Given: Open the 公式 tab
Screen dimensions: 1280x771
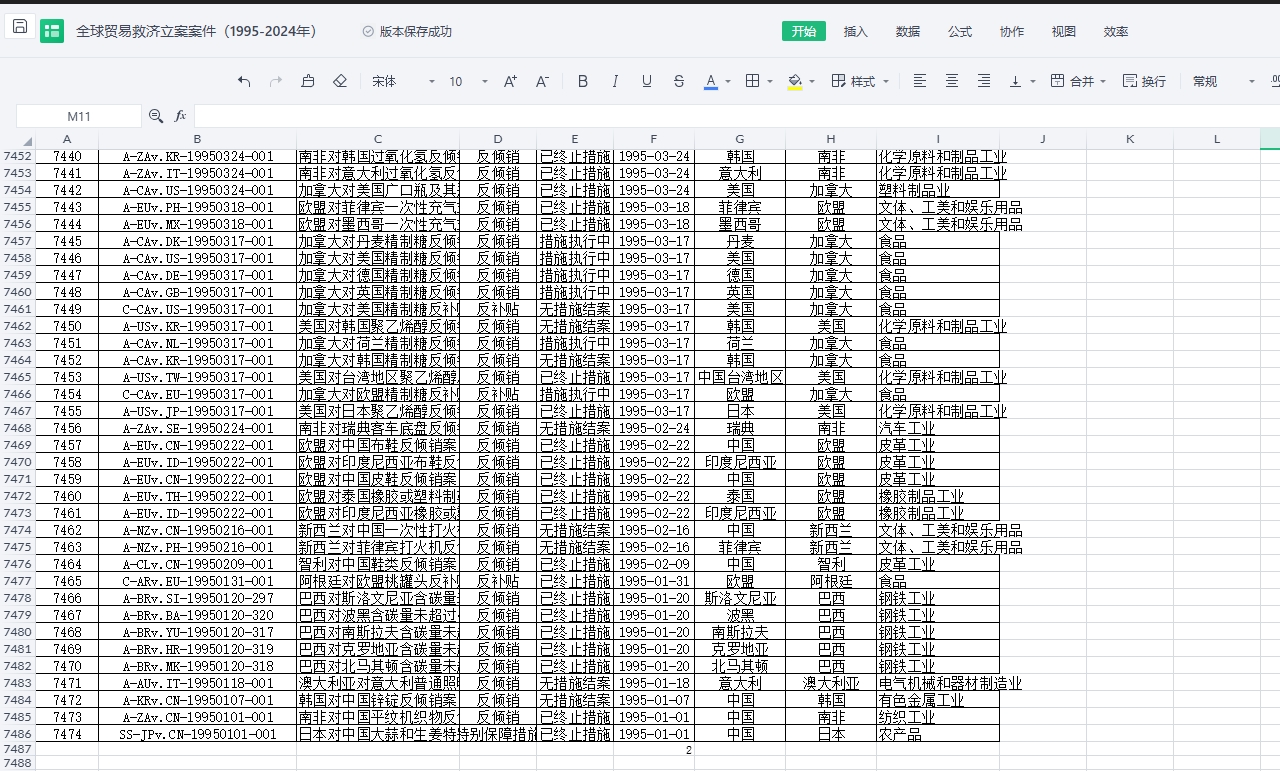Looking at the screenshot, I should pyautogui.click(x=960, y=31).
